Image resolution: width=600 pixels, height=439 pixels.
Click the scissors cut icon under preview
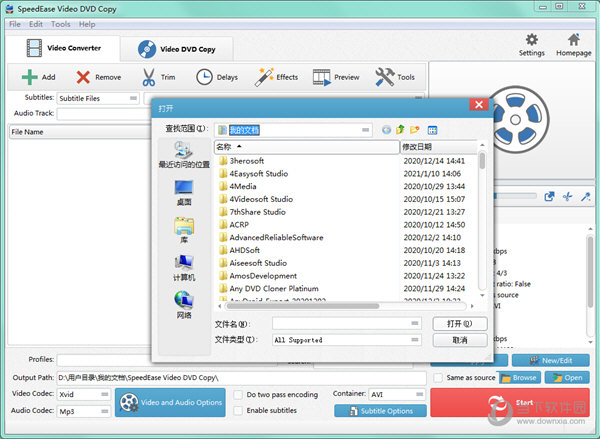[567, 197]
